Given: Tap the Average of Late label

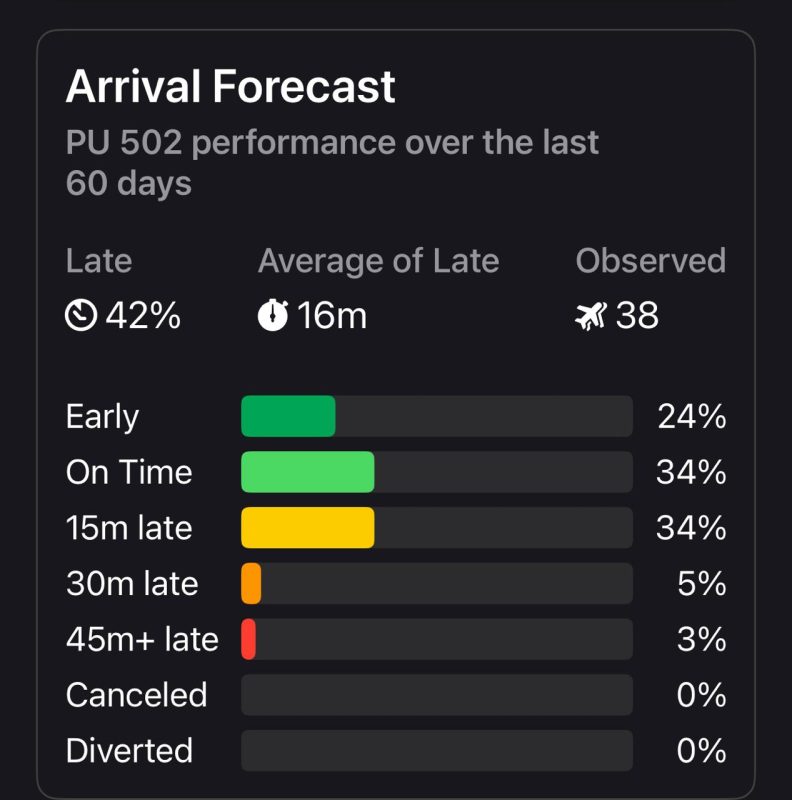Looking at the screenshot, I should 379,261.
